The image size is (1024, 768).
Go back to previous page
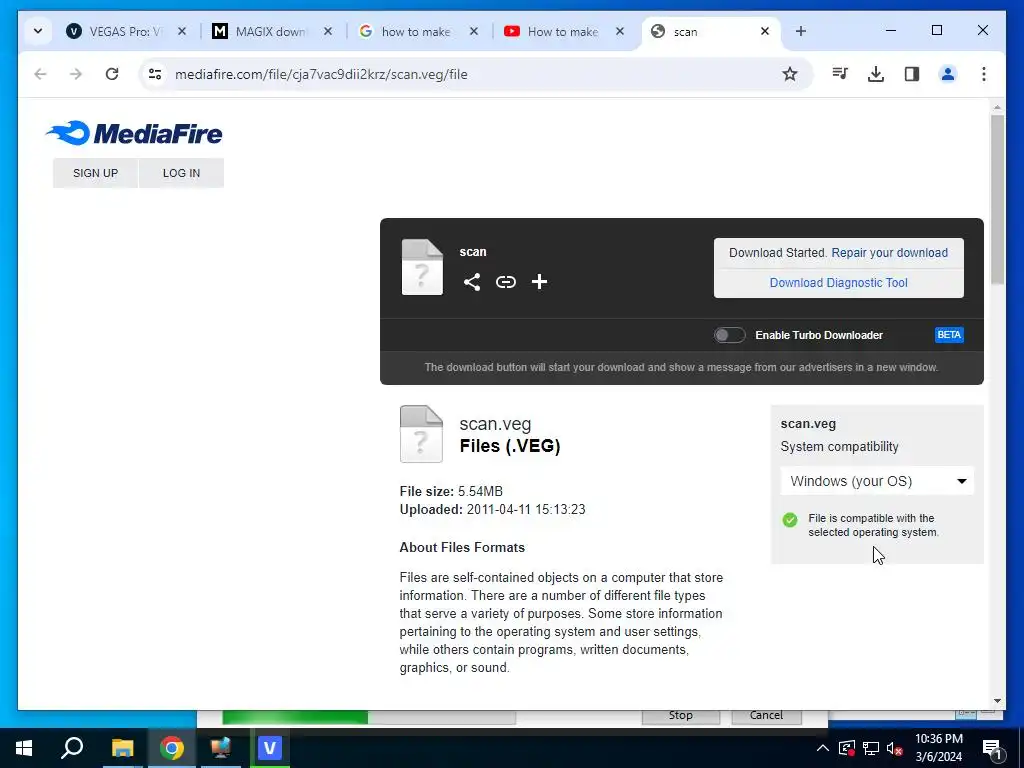[40, 74]
